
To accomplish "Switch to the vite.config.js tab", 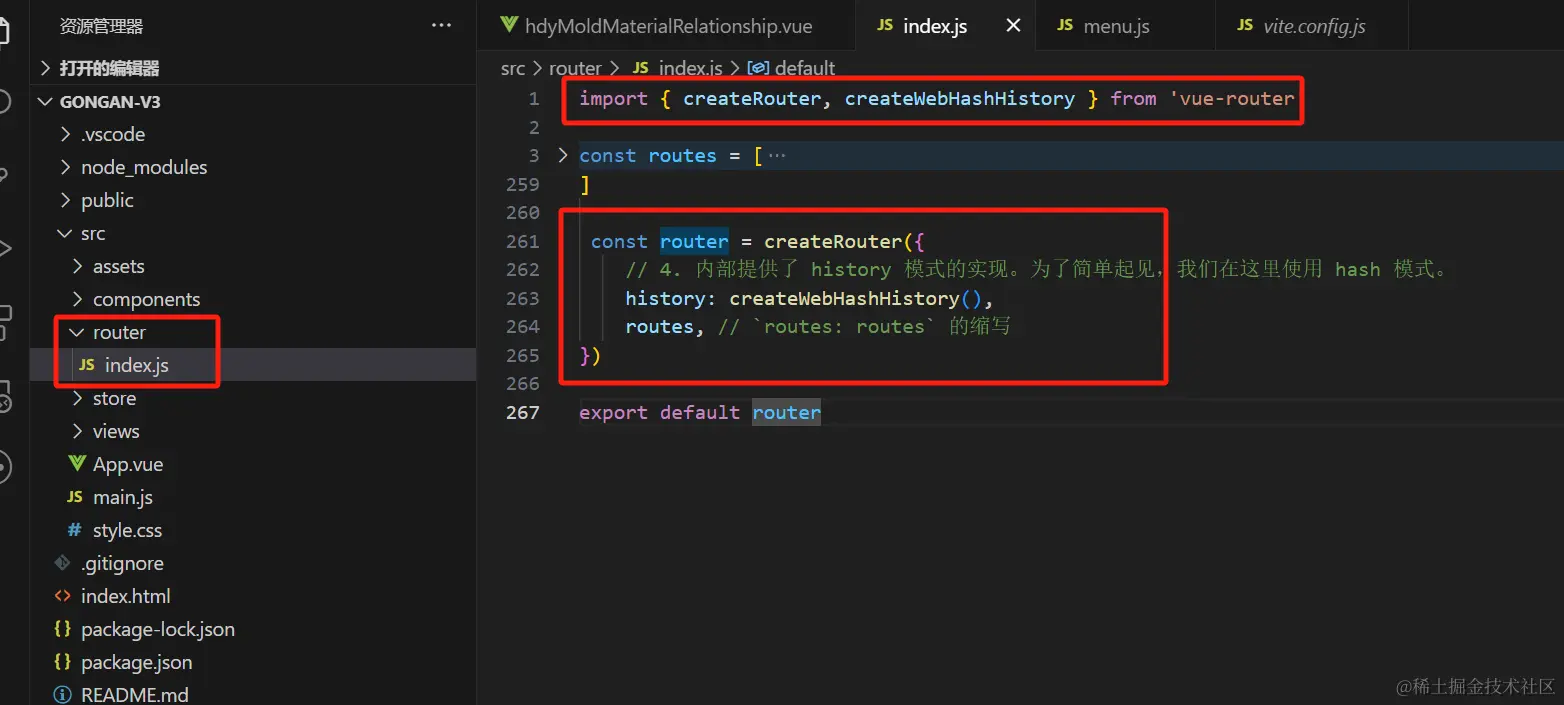I will pos(1314,26).
